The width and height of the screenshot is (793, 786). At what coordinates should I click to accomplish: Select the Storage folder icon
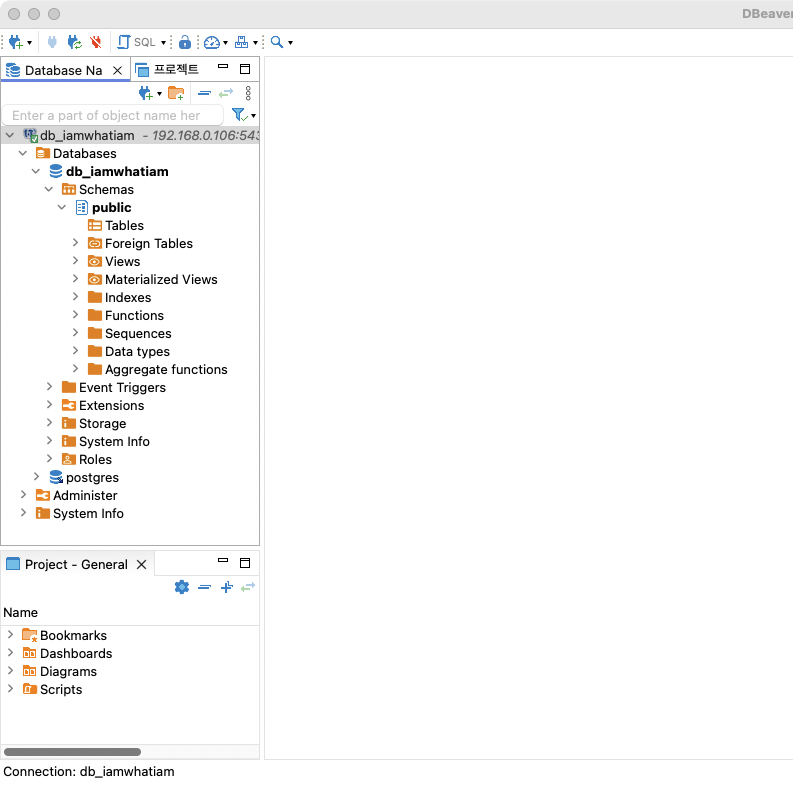(69, 423)
